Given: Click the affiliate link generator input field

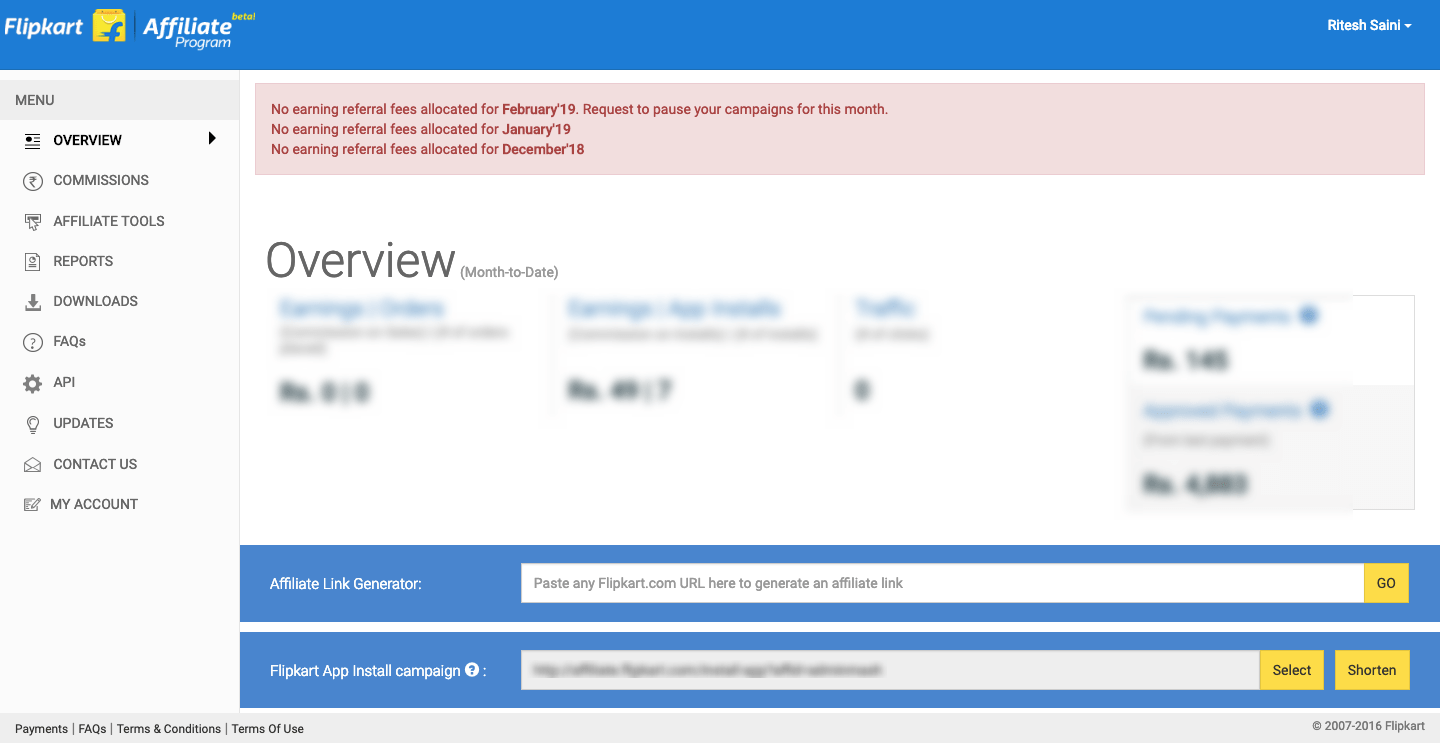Looking at the screenshot, I should (940, 582).
